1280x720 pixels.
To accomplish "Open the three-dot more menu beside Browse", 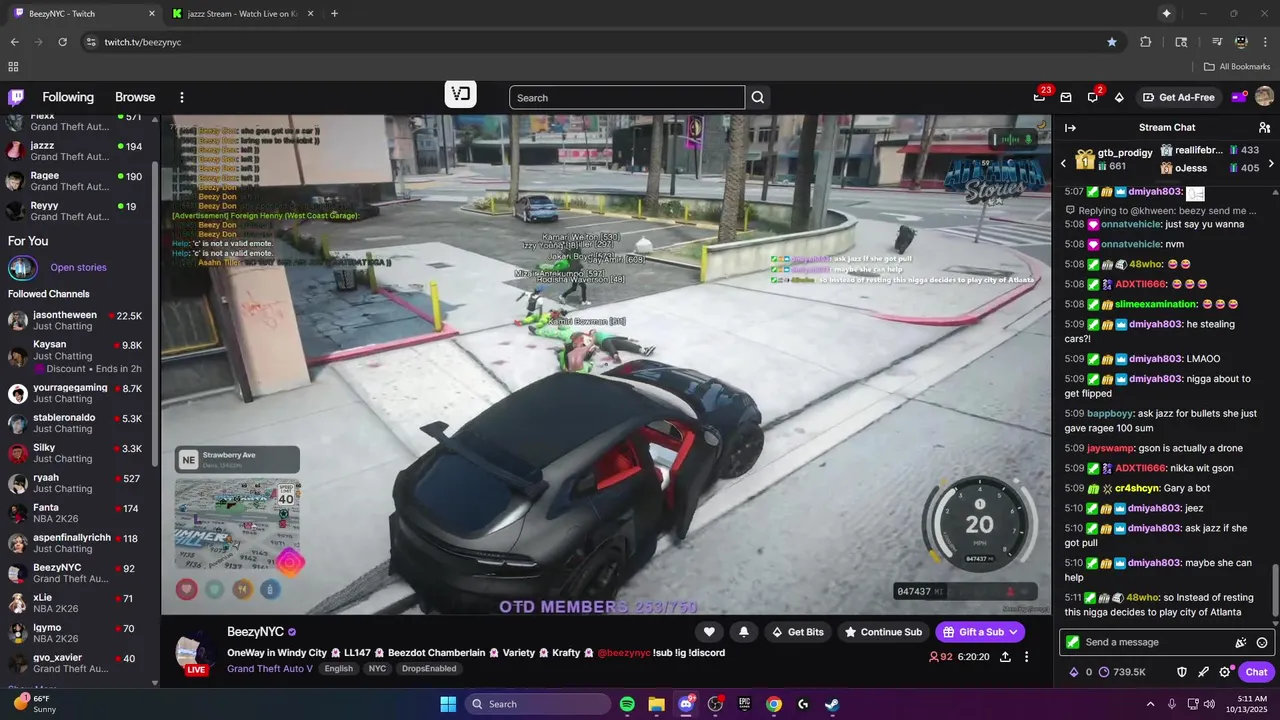I will 182,97.
